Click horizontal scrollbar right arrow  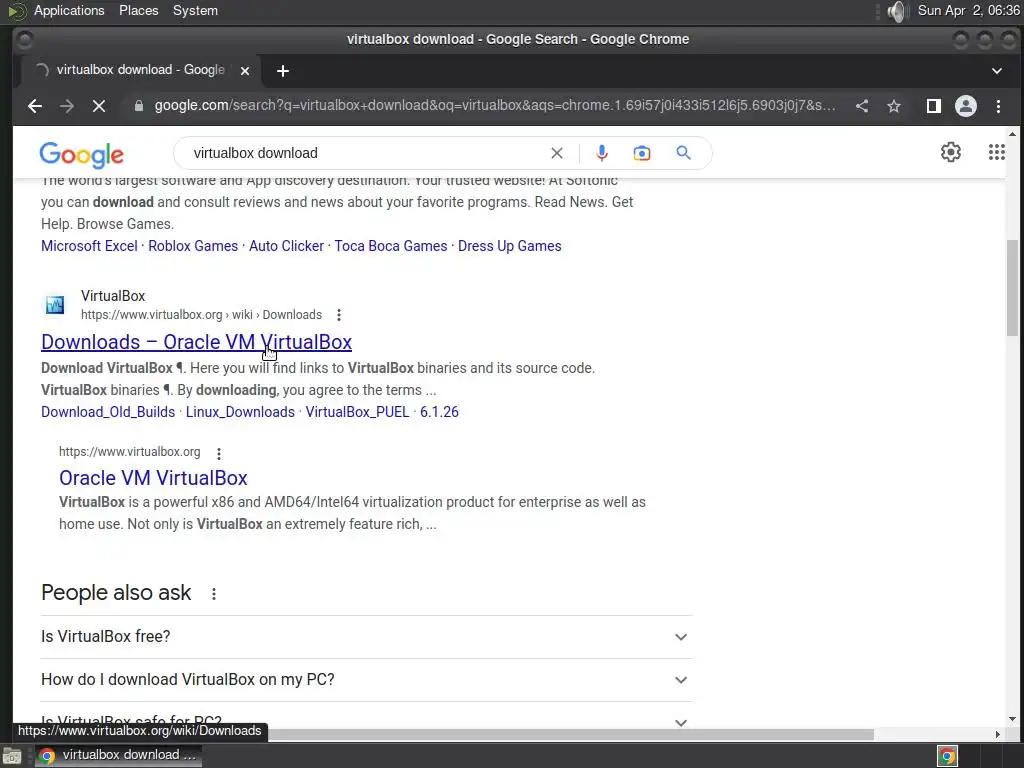tap(997, 735)
